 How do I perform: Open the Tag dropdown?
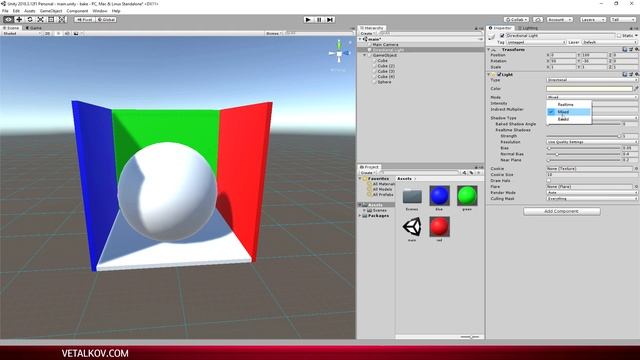536,42
